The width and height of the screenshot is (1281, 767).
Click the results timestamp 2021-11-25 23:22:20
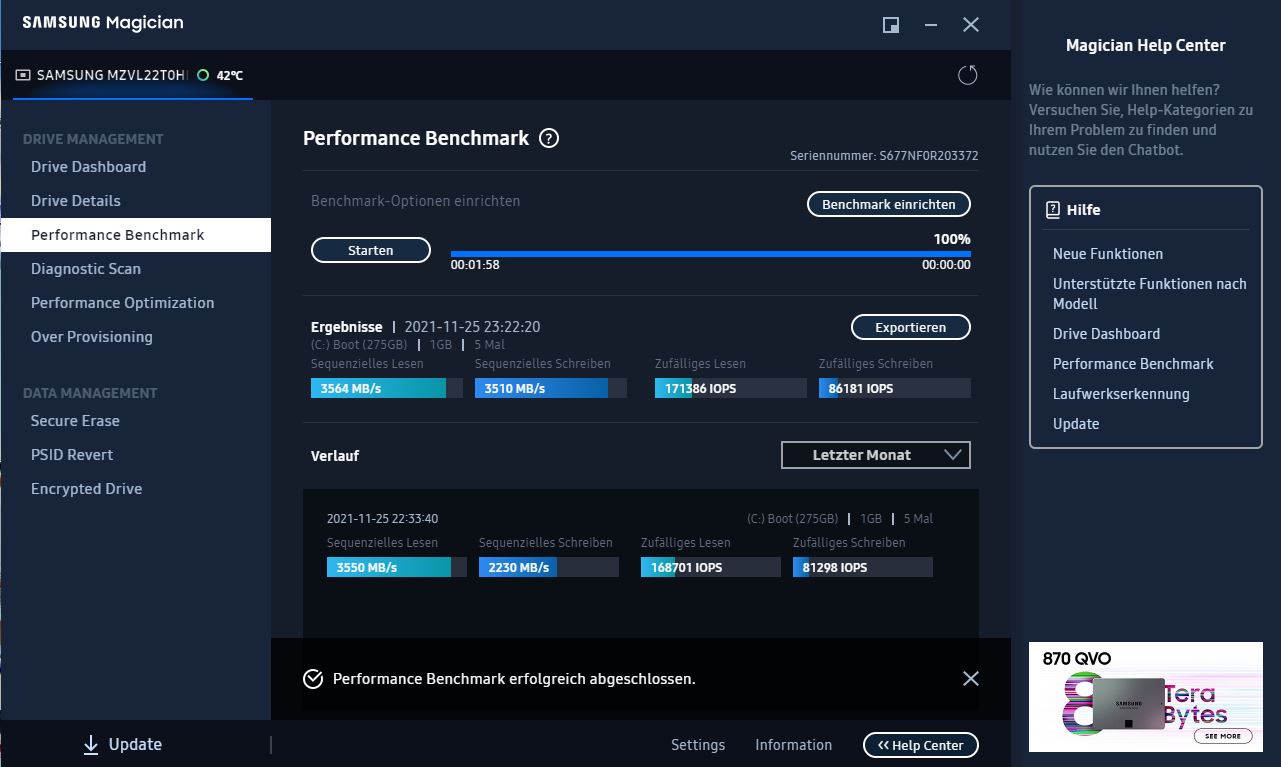[x=472, y=327]
